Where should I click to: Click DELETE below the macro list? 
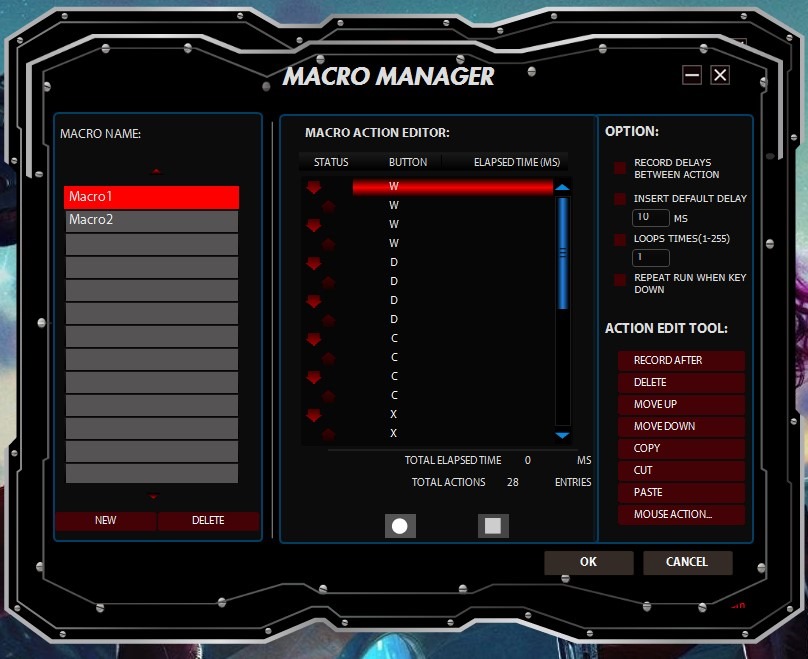point(208,520)
